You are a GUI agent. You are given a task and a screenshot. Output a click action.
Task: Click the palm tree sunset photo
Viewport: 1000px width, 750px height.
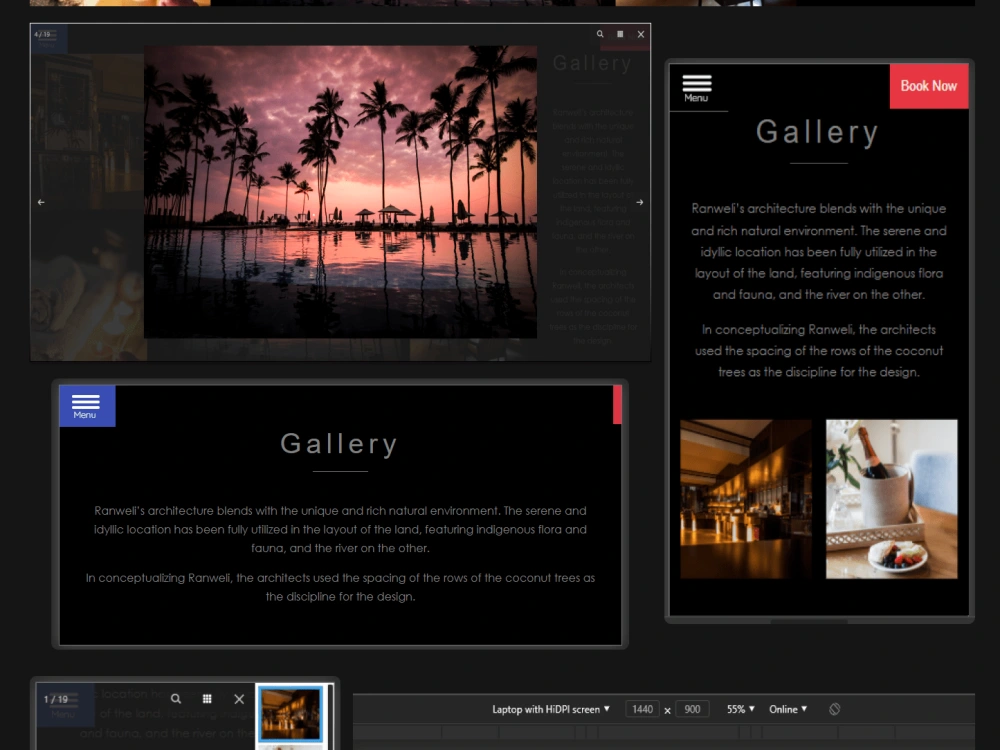pyautogui.click(x=340, y=191)
